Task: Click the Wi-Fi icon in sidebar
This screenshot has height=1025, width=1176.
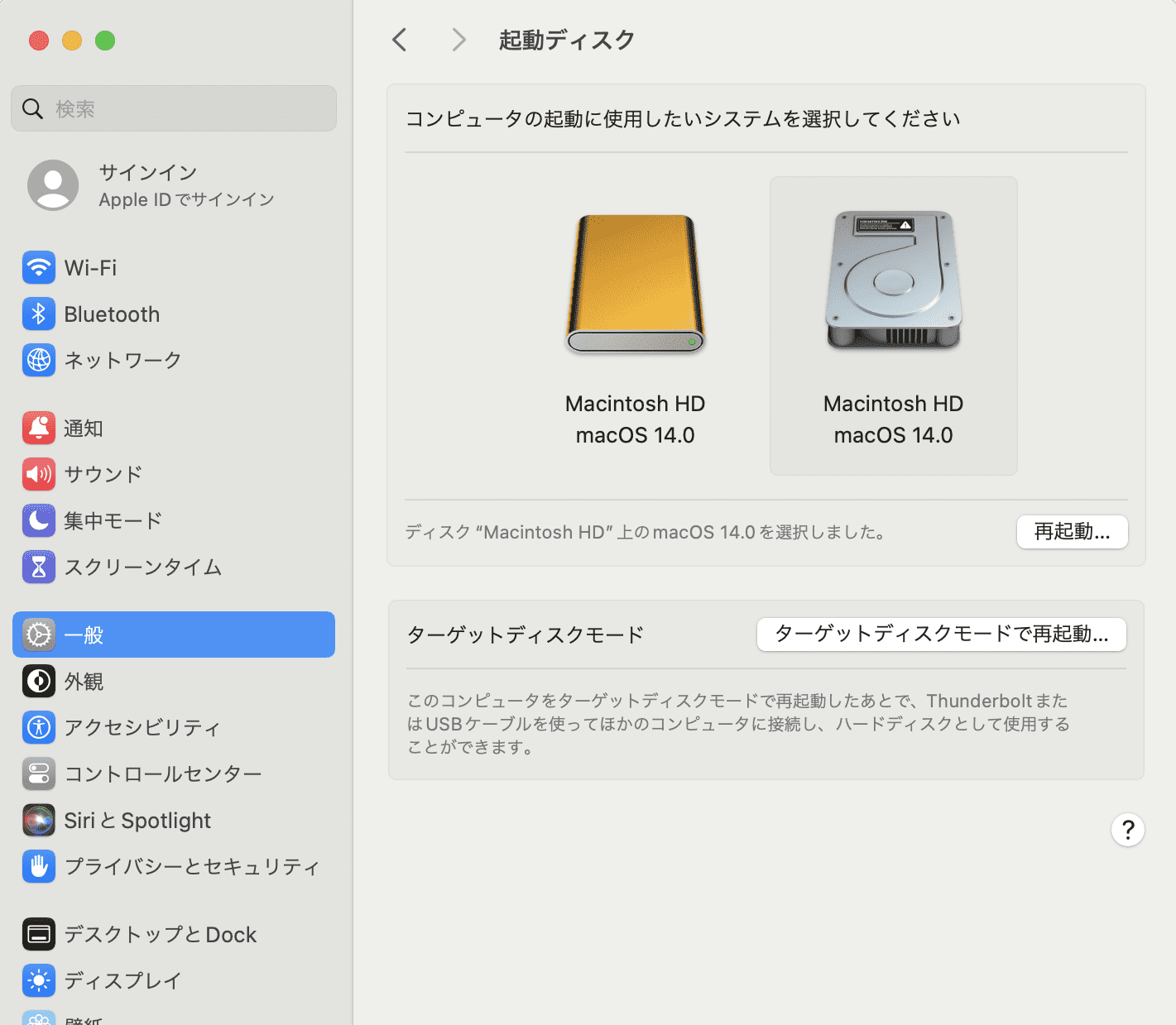Action: [39, 268]
